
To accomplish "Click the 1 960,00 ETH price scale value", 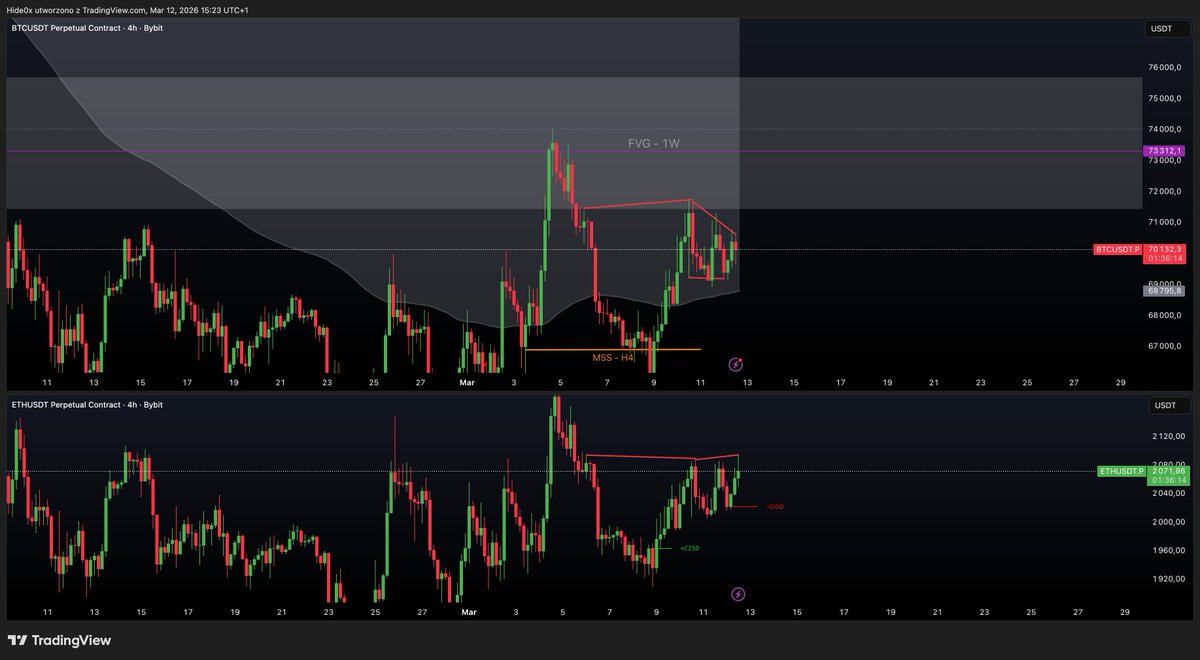I will tap(1168, 551).
